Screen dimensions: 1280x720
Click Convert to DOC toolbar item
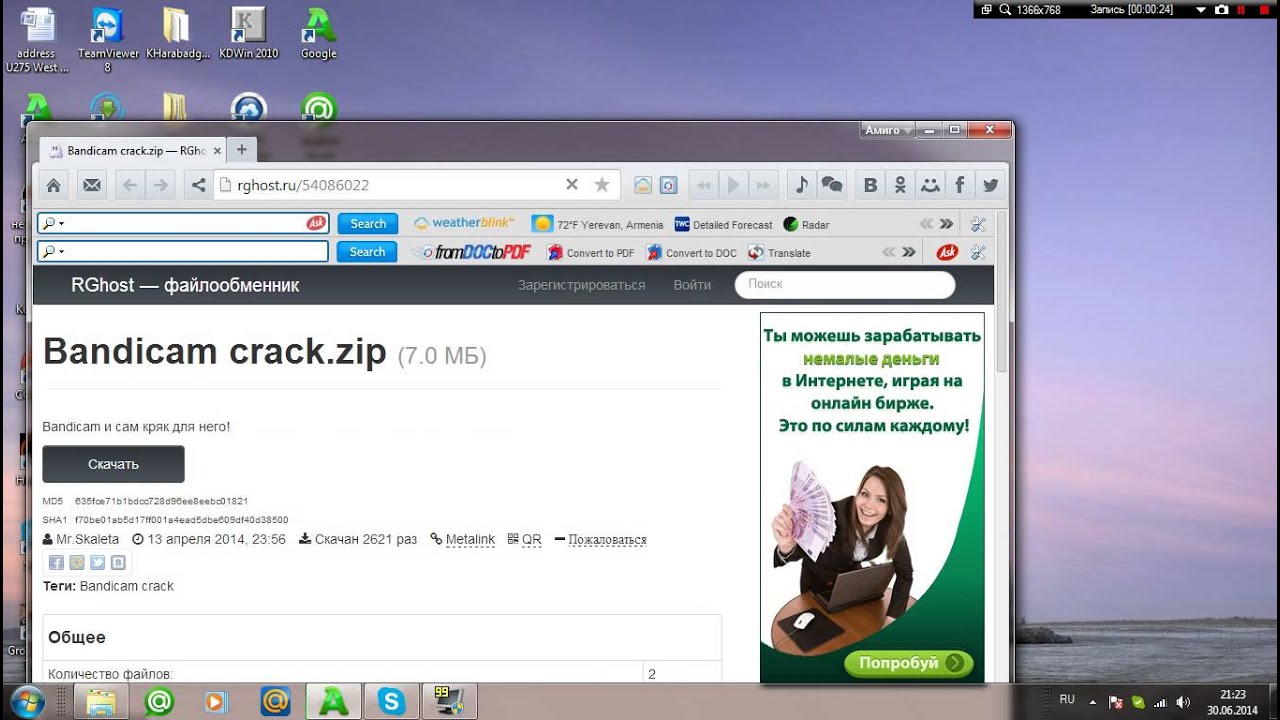691,253
